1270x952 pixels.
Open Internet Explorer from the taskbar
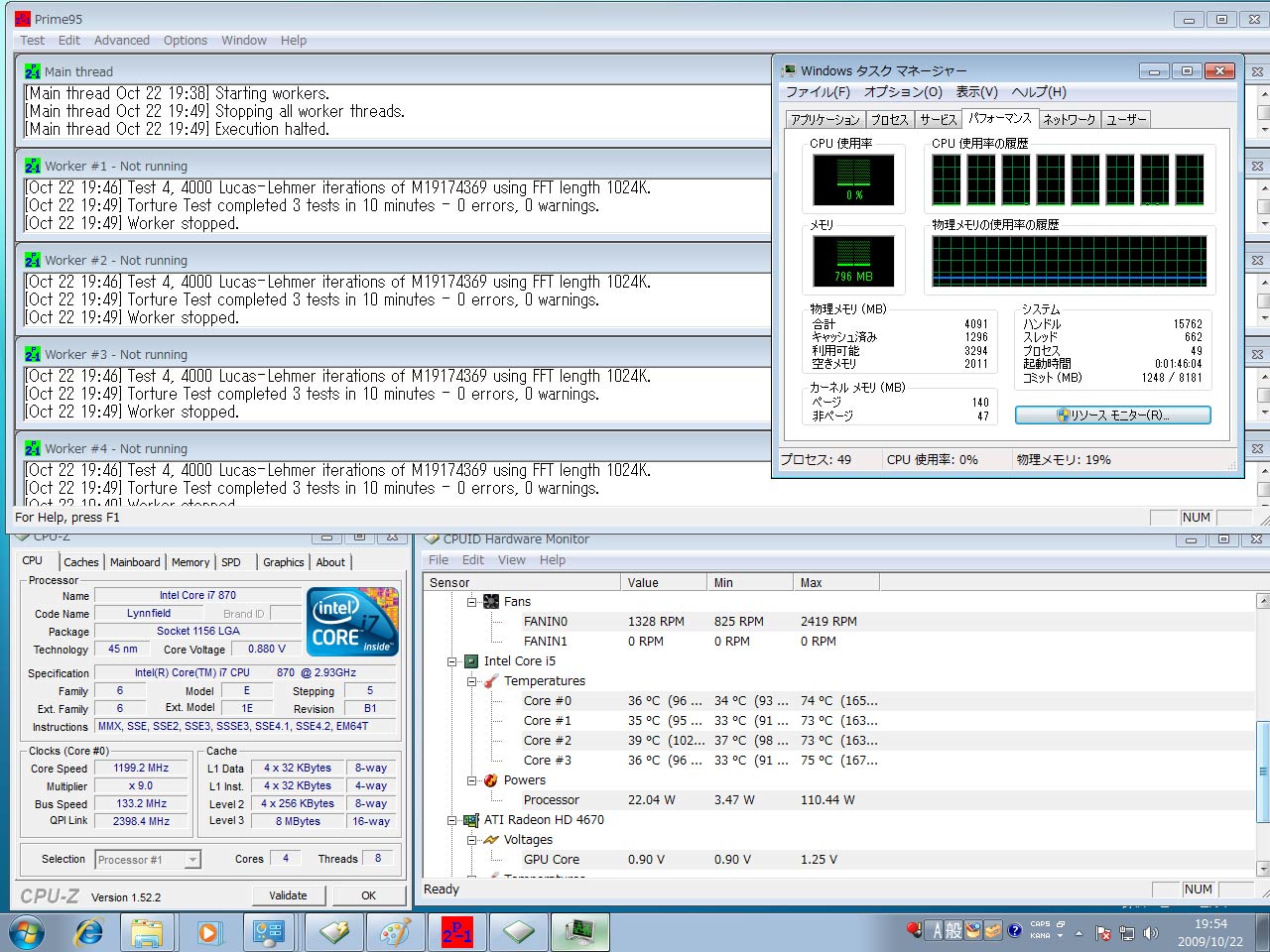coord(89,932)
